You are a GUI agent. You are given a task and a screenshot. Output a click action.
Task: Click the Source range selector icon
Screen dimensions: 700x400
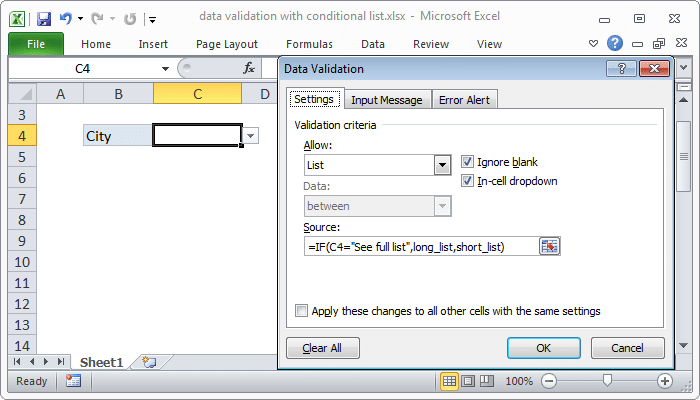click(x=550, y=246)
